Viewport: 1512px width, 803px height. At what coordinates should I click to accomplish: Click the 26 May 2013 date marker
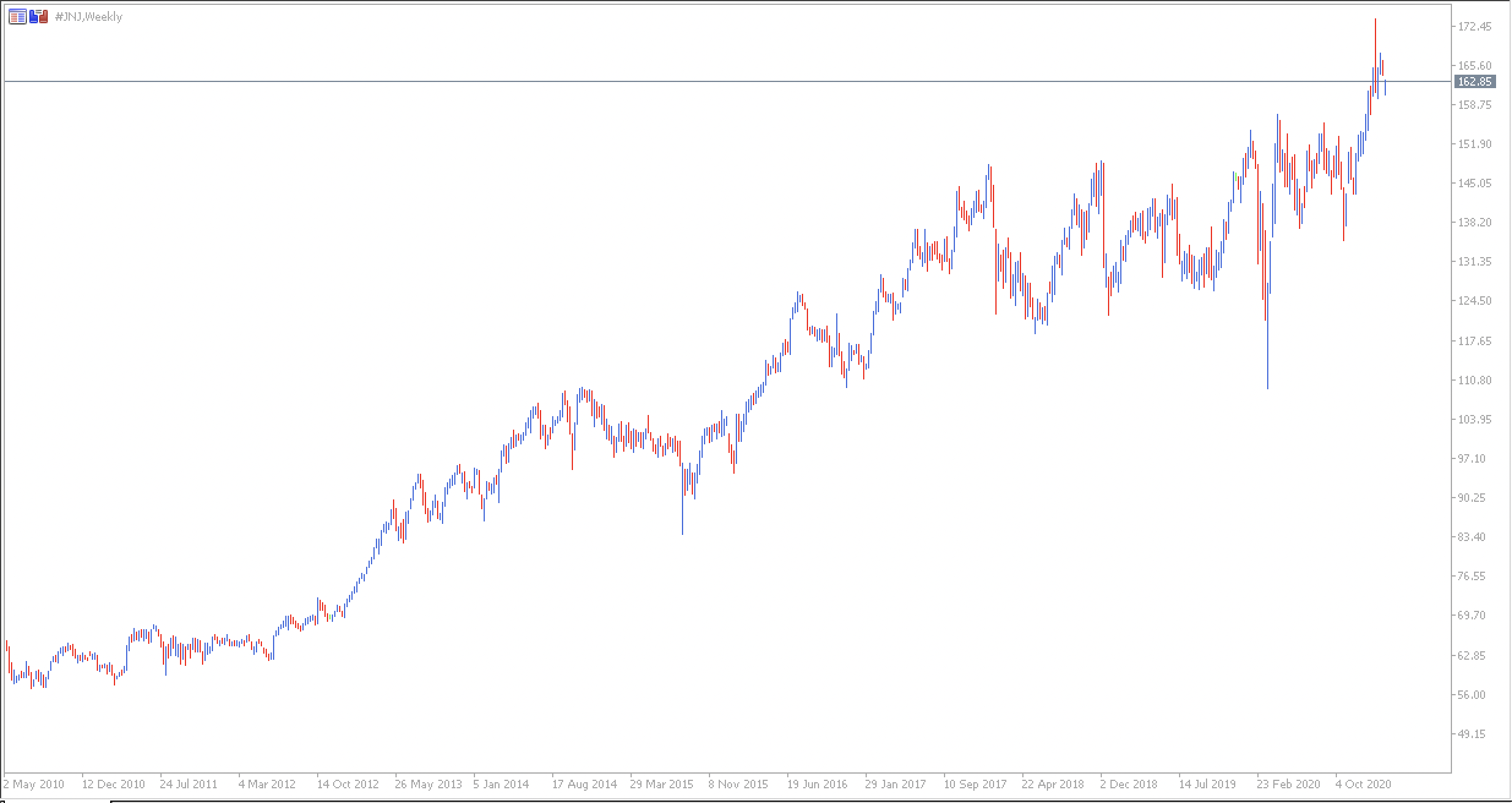pyautogui.click(x=429, y=784)
